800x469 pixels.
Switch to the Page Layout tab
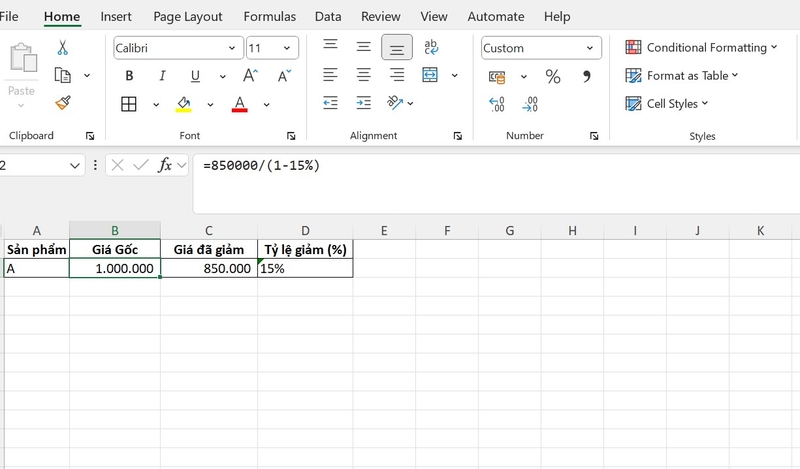click(x=188, y=17)
